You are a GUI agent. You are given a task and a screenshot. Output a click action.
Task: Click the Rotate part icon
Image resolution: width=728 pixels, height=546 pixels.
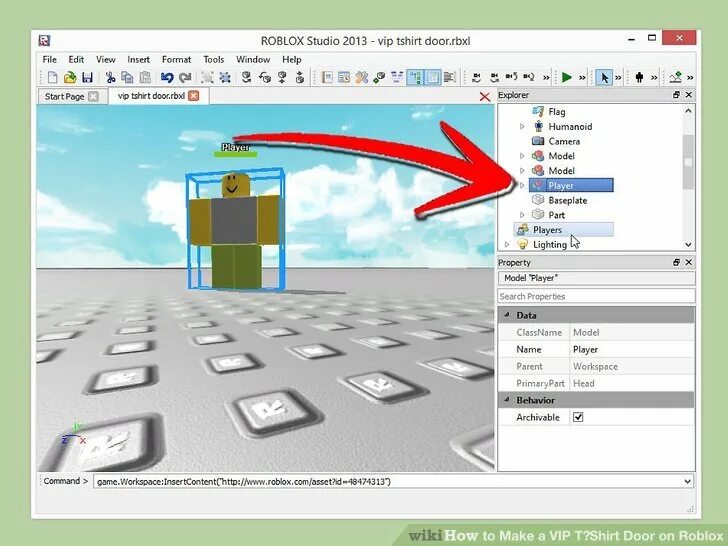[247, 77]
